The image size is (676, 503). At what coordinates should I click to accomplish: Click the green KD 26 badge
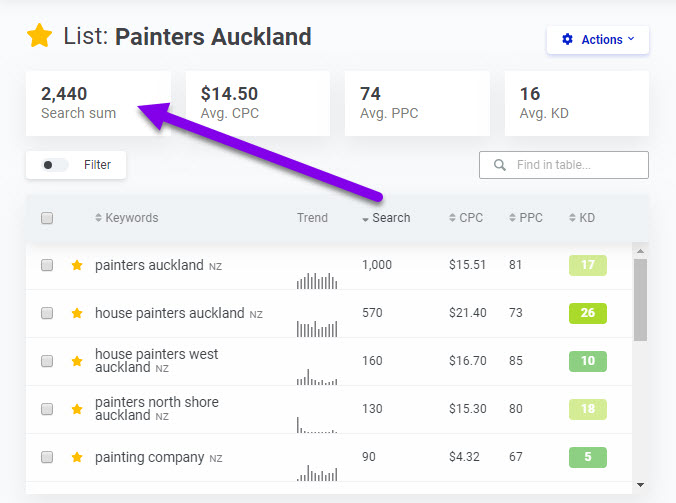pos(588,313)
